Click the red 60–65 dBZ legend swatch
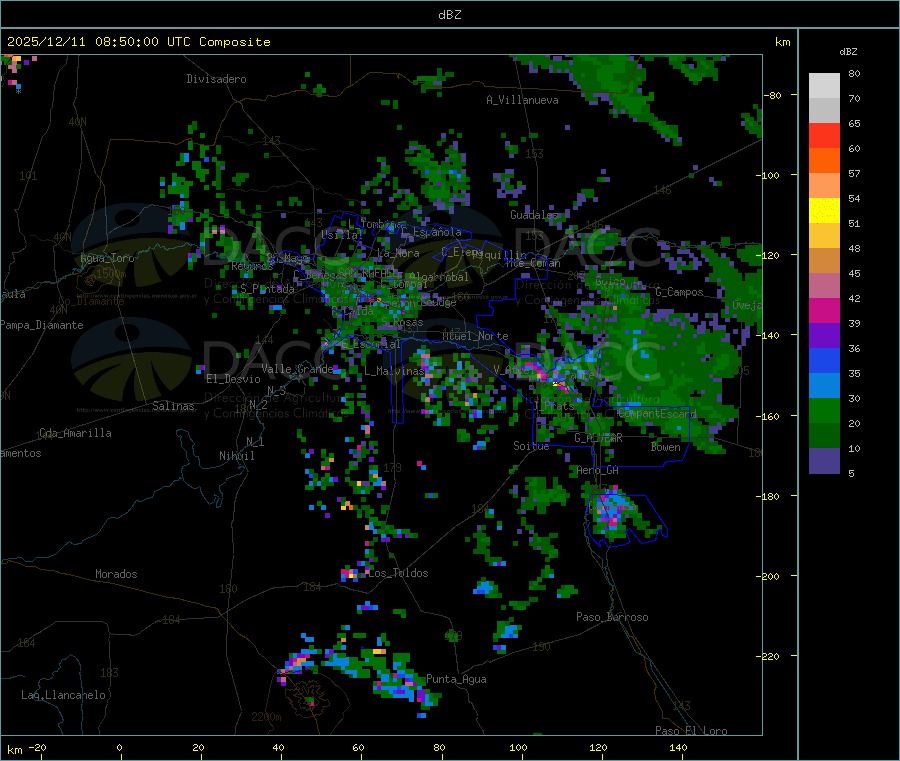 (824, 135)
